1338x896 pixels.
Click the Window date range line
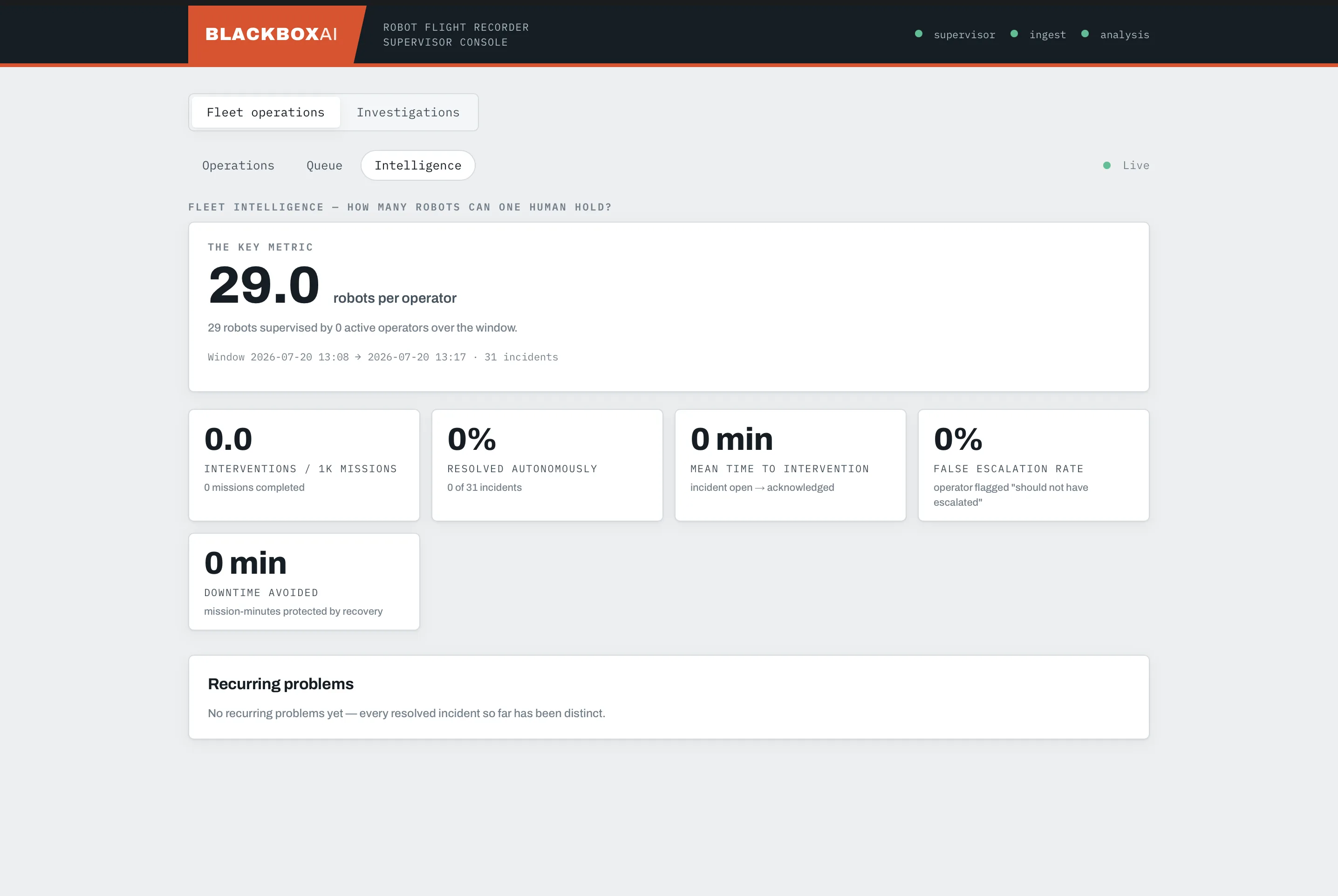tap(383, 357)
